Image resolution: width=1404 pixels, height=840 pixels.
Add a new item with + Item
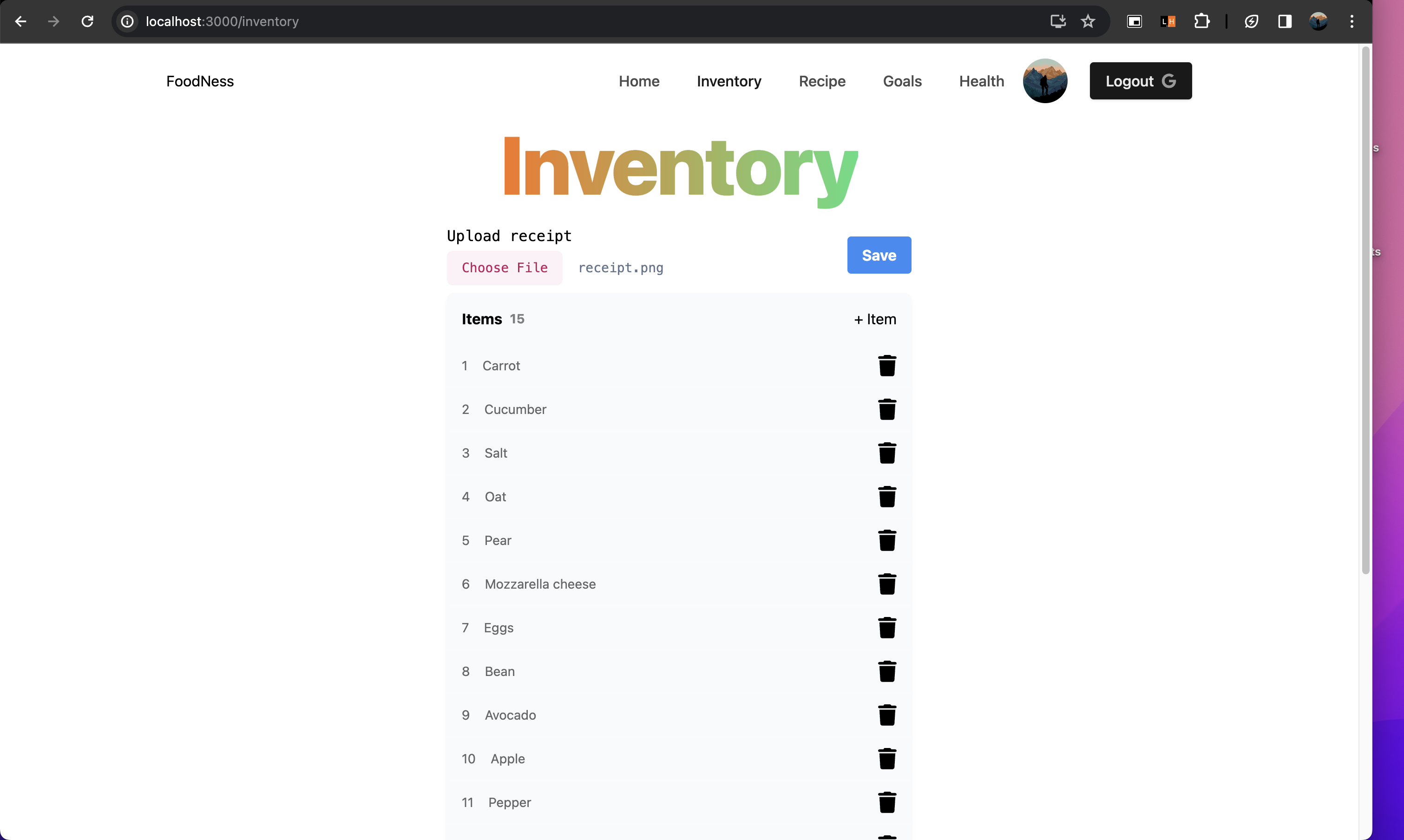(874, 319)
